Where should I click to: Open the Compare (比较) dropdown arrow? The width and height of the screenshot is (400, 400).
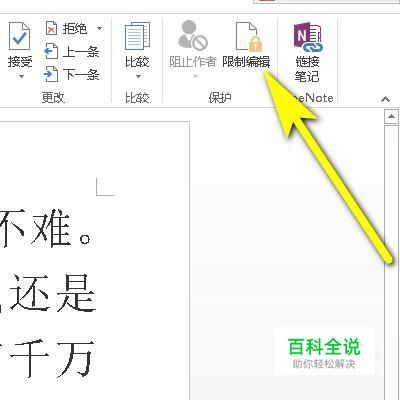(138, 77)
